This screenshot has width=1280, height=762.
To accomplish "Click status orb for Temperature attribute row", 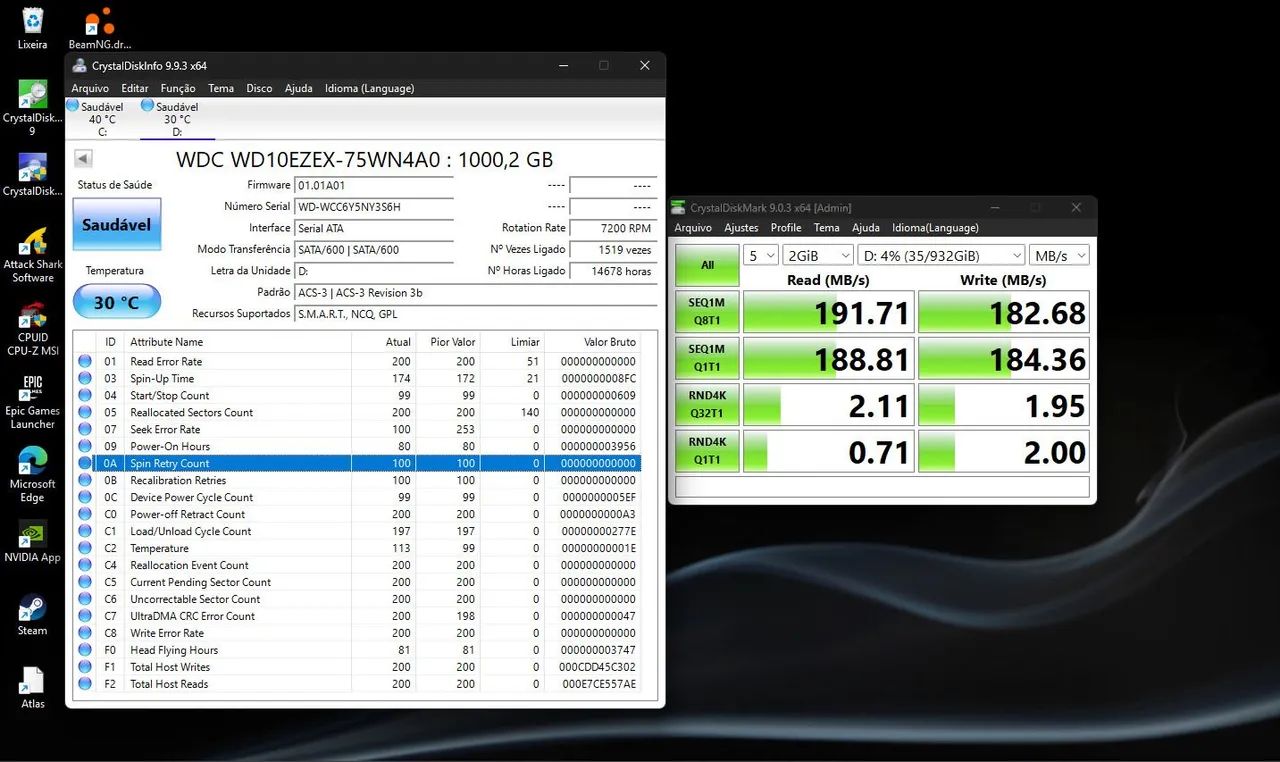I will tap(84, 548).
